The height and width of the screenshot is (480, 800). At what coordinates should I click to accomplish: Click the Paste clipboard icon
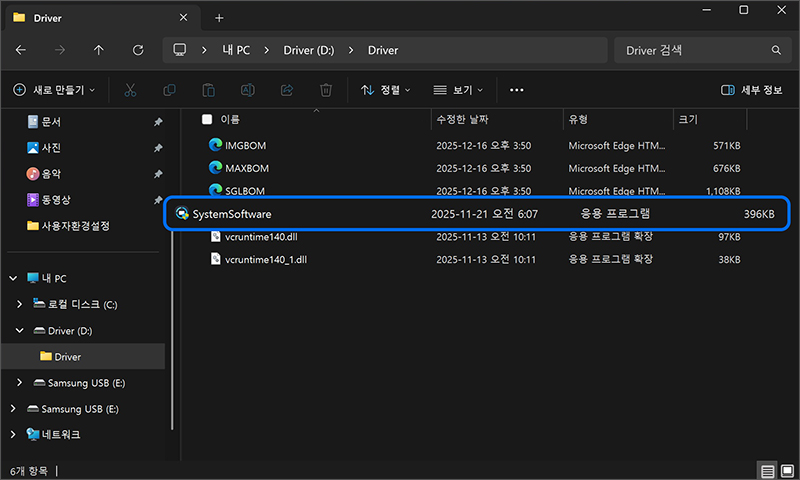(208, 90)
